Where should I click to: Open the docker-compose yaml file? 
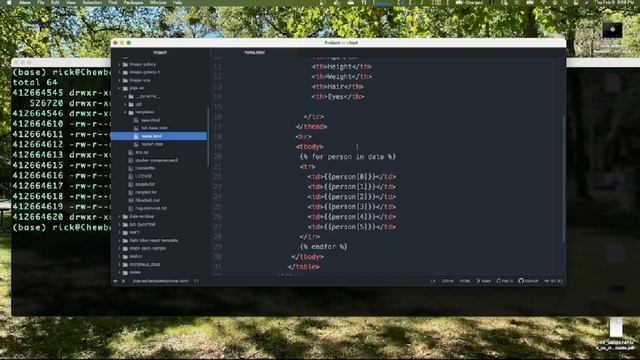tap(156, 160)
